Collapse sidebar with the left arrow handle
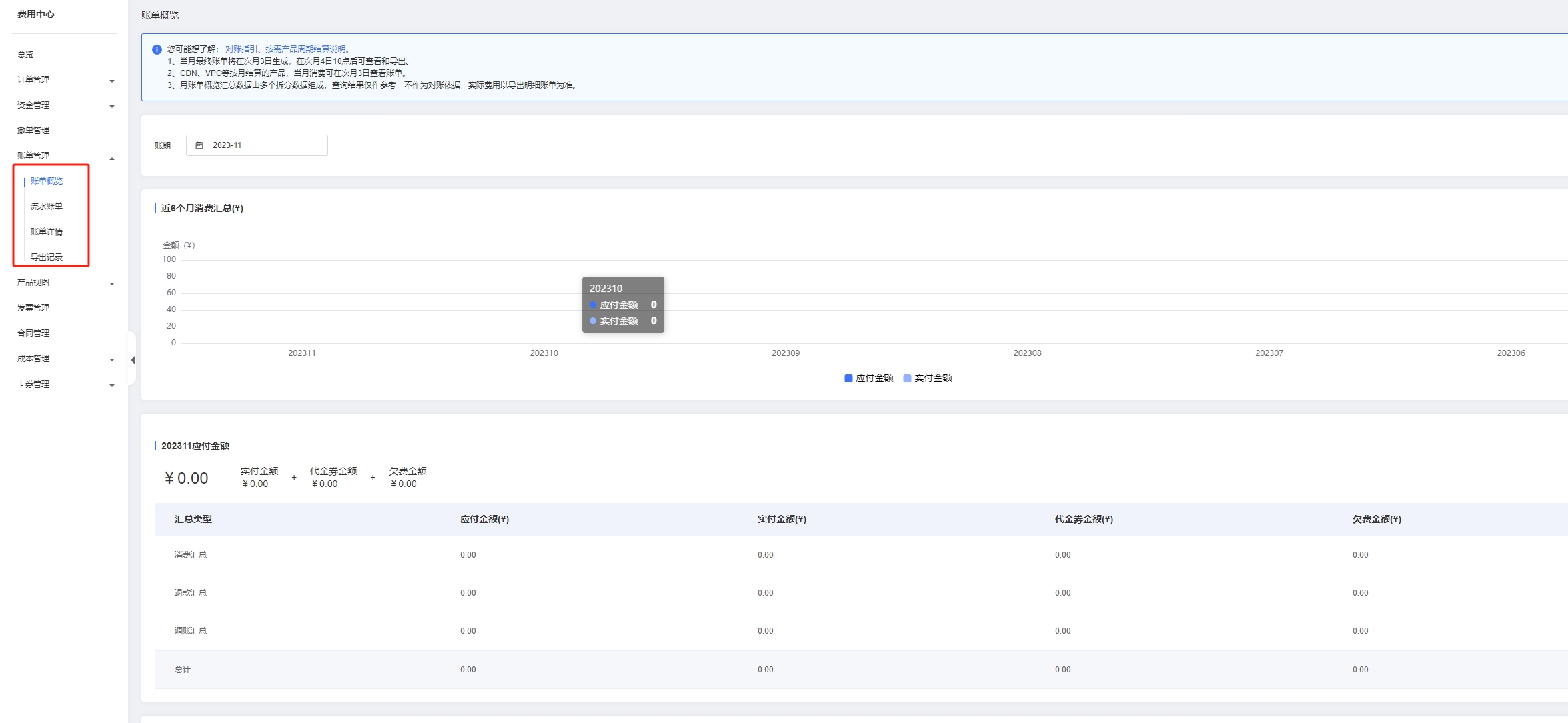This screenshot has width=1568, height=723. point(133,360)
